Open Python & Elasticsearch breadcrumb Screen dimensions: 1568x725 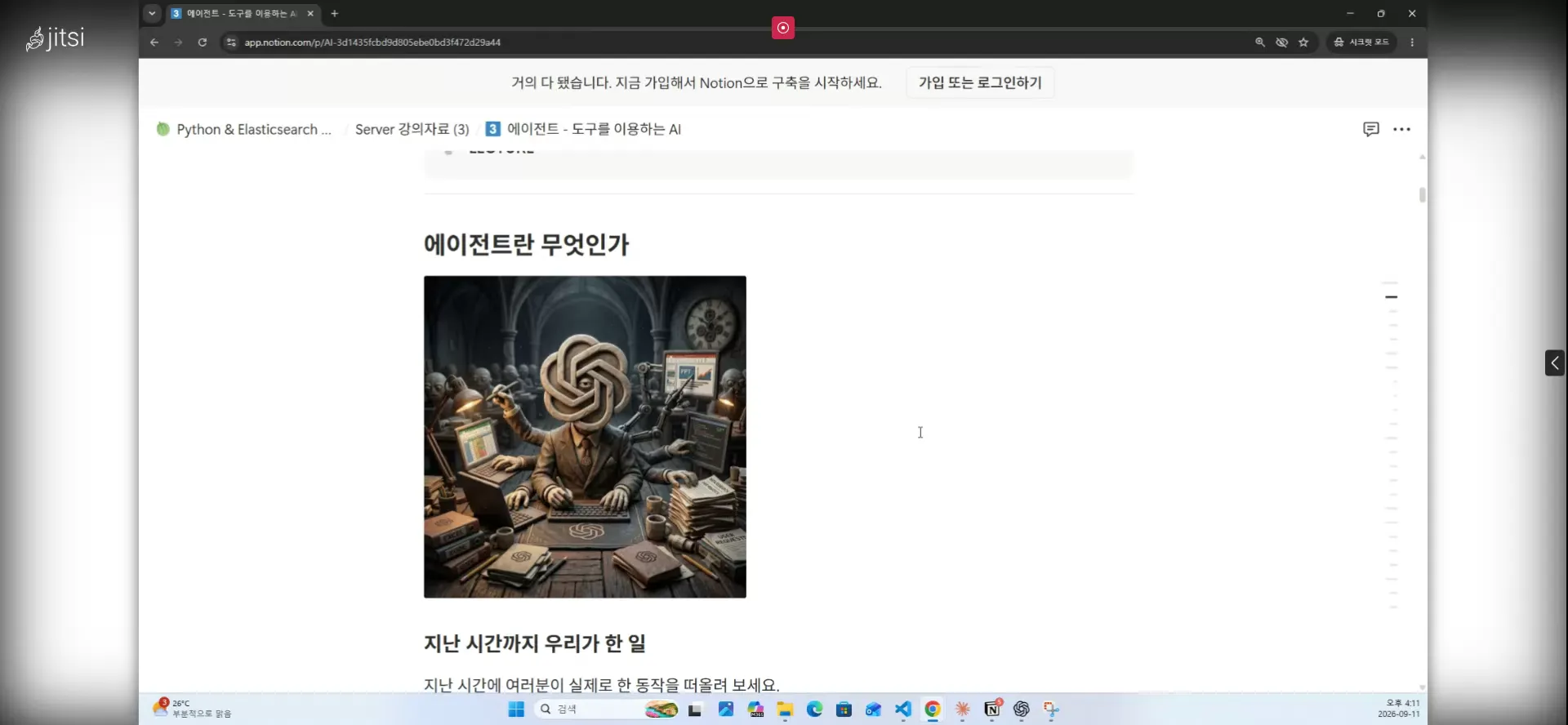pos(244,129)
